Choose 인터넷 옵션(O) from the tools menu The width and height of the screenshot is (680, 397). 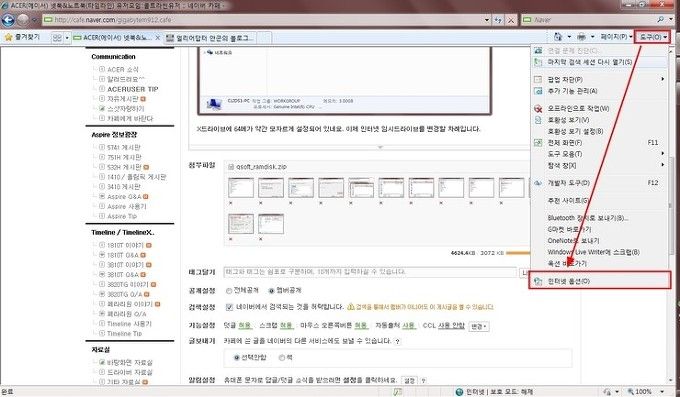point(600,281)
